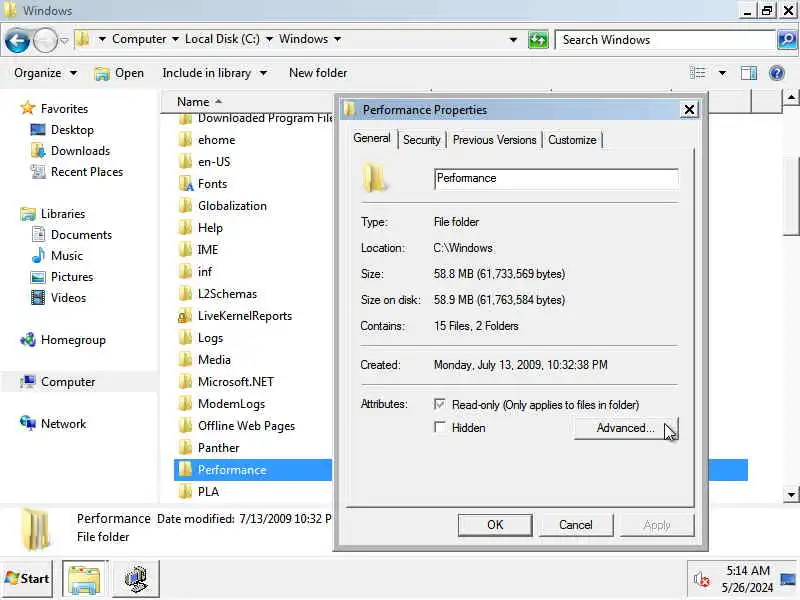Expand the Computer breadcrumb arrow
Image resolution: width=800 pixels, height=600 pixels.
175,39
